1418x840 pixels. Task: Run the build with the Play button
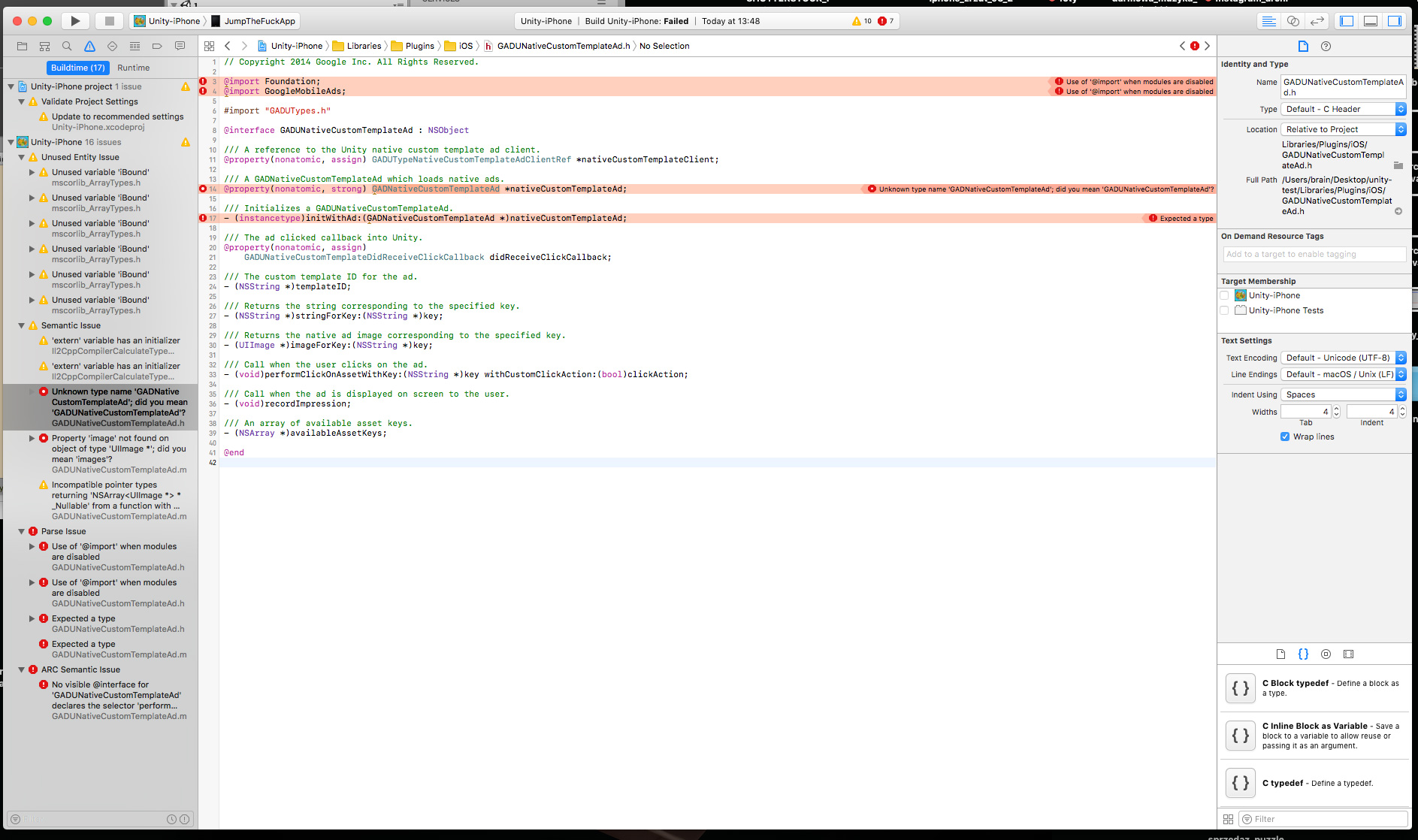tap(75, 21)
